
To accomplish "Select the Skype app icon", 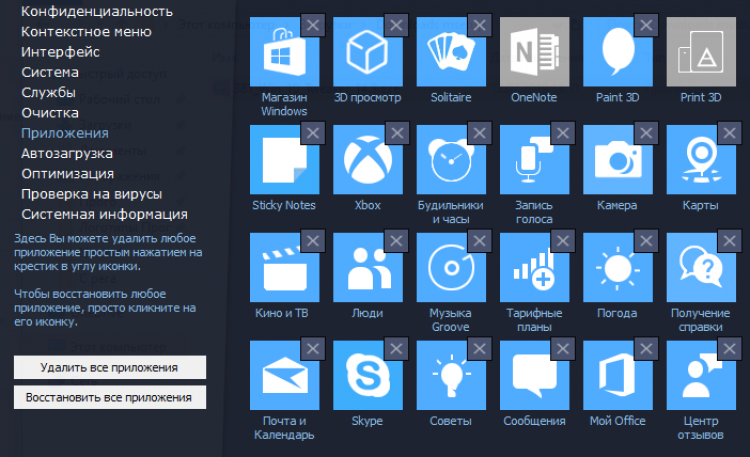I will pos(368,375).
